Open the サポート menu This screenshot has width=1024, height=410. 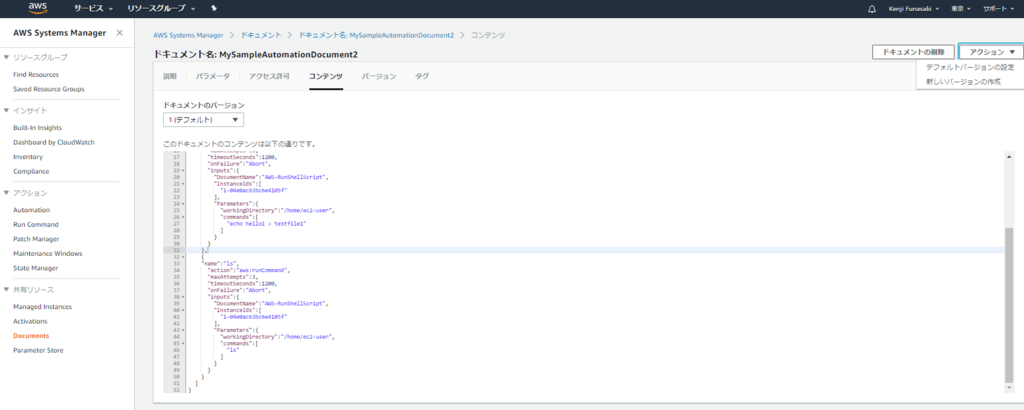click(999, 9)
